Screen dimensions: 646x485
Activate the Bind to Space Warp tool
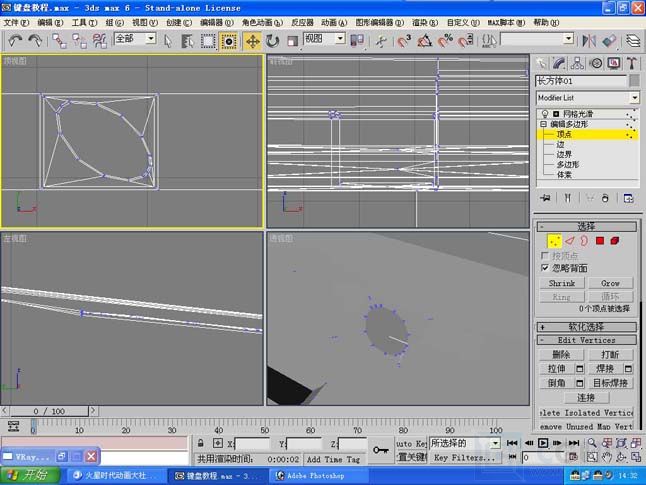tap(99, 41)
